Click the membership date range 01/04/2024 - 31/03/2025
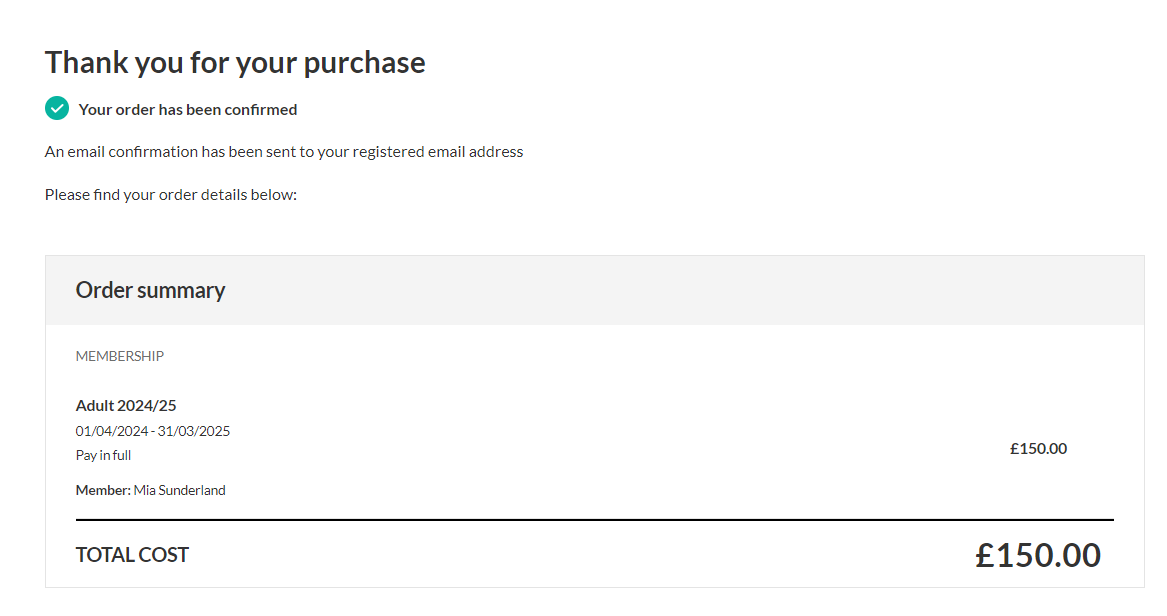The image size is (1167, 616). [153, 431]
